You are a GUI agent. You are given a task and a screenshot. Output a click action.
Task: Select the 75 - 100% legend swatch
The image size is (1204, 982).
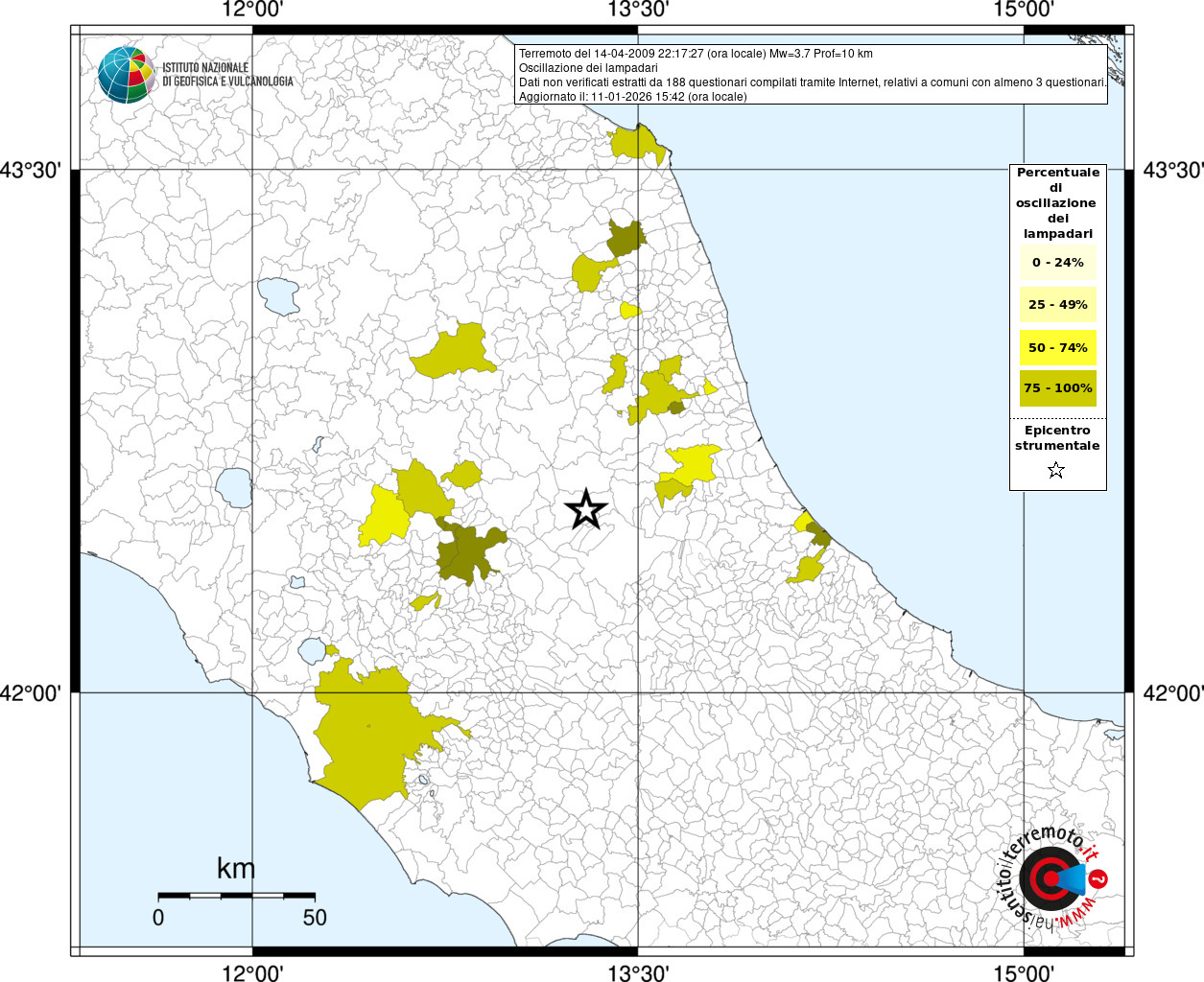(1057, 388)
